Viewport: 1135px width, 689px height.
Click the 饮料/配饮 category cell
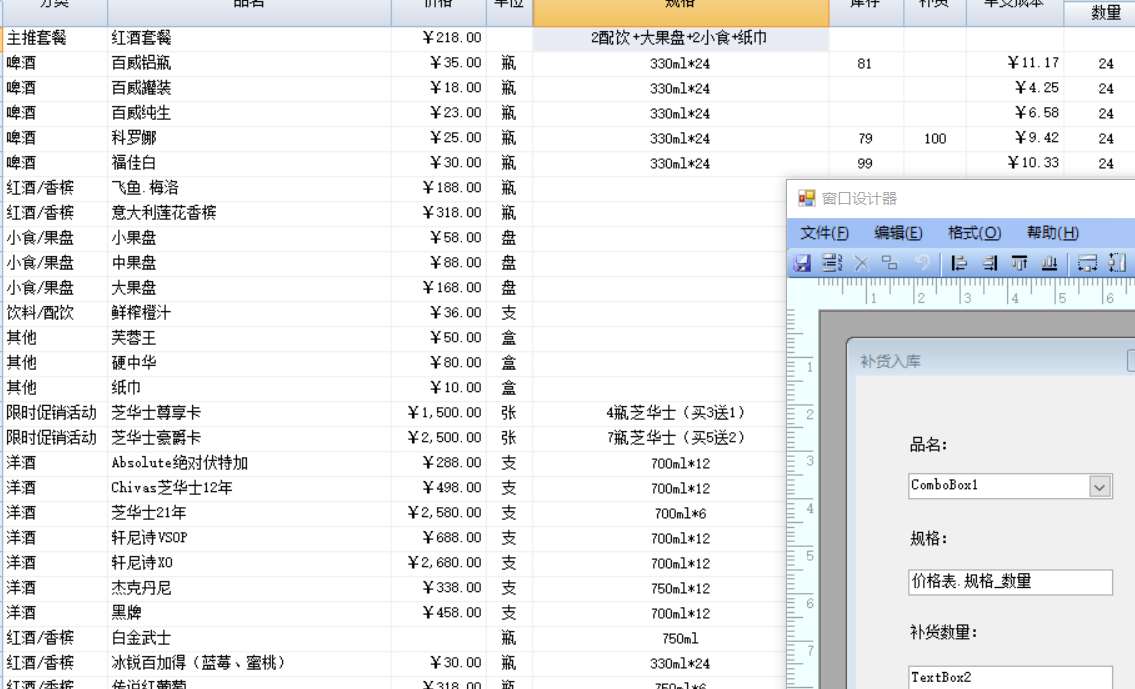56,313
